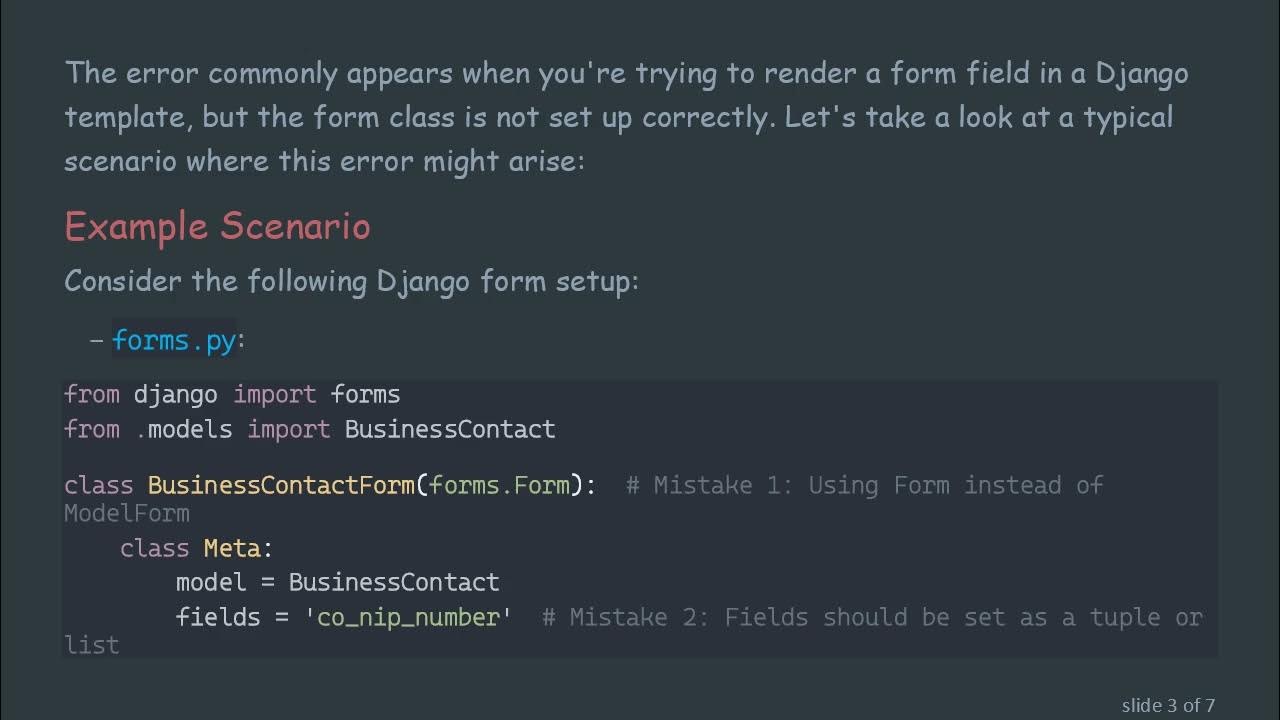1280x720 pixels.
Task: Click the "Mistake 1" code comment
Action: (864, 485)
